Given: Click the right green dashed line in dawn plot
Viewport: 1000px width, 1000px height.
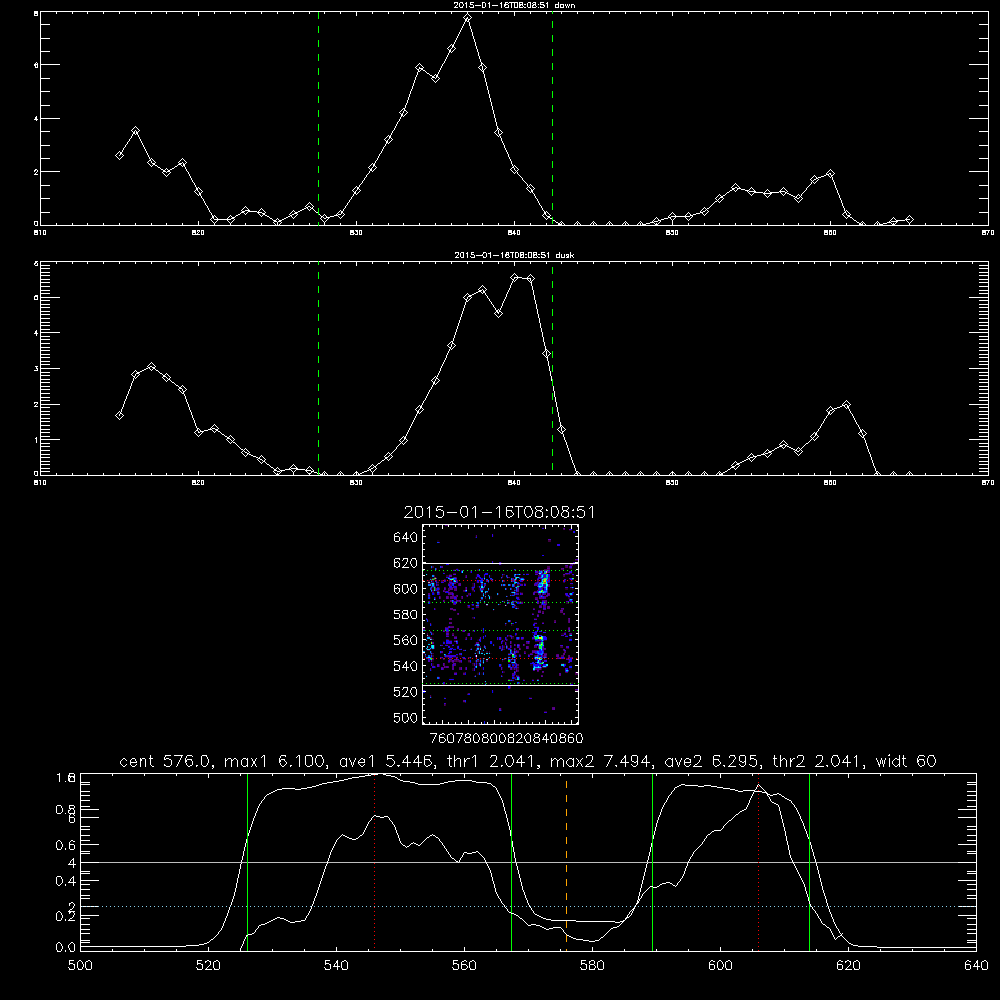Looking at the screenshot, I should click(x=552, y=119).
